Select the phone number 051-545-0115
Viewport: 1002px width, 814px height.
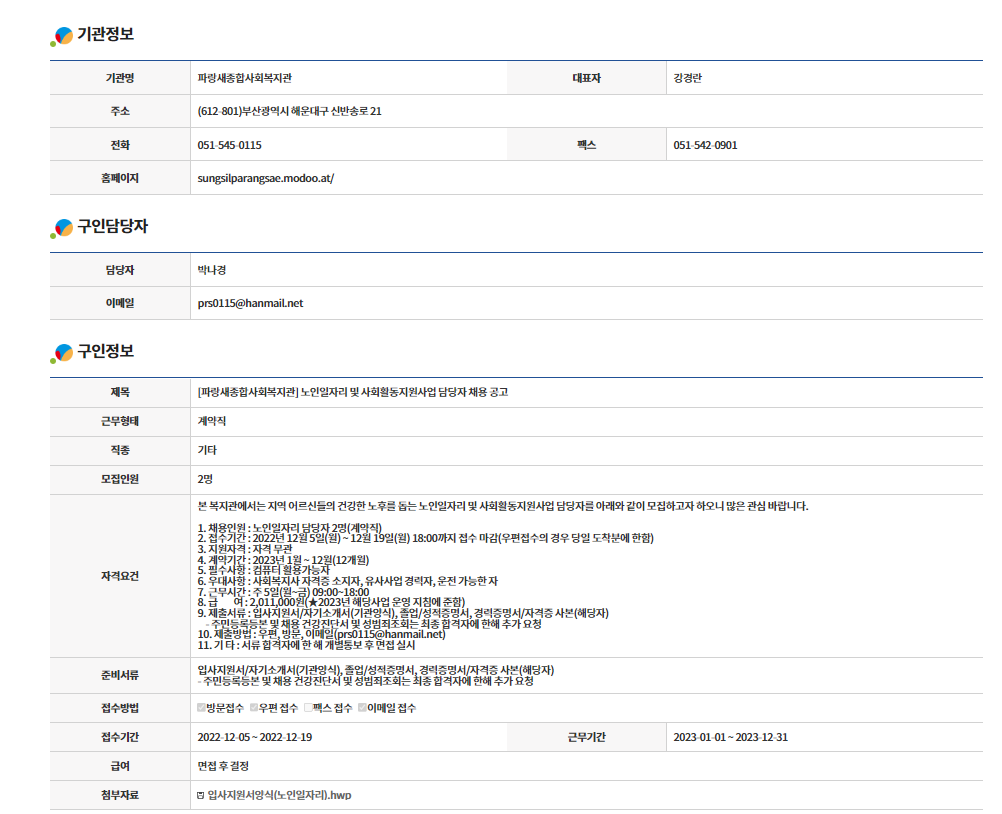pos(229,145)
